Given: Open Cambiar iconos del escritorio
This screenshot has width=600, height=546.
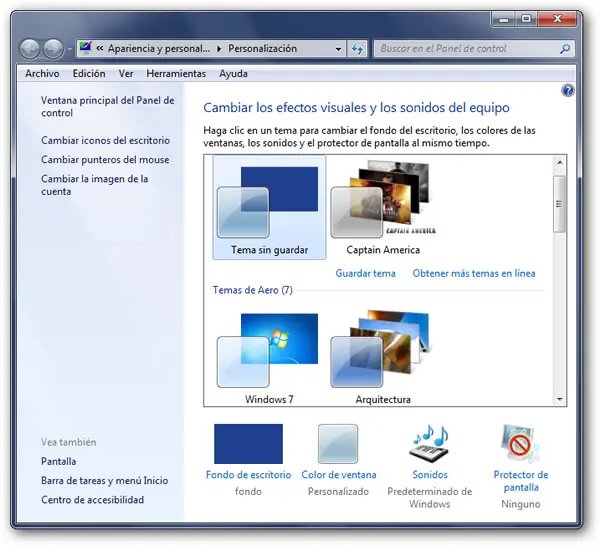Looking at the screenshot, I should [105, 140].
